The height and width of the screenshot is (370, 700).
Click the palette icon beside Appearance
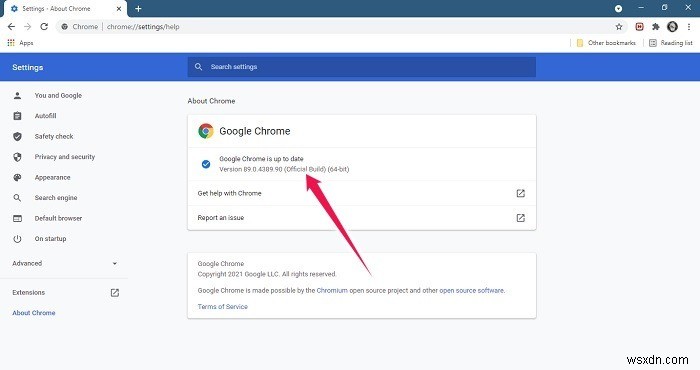click(17, 178)
